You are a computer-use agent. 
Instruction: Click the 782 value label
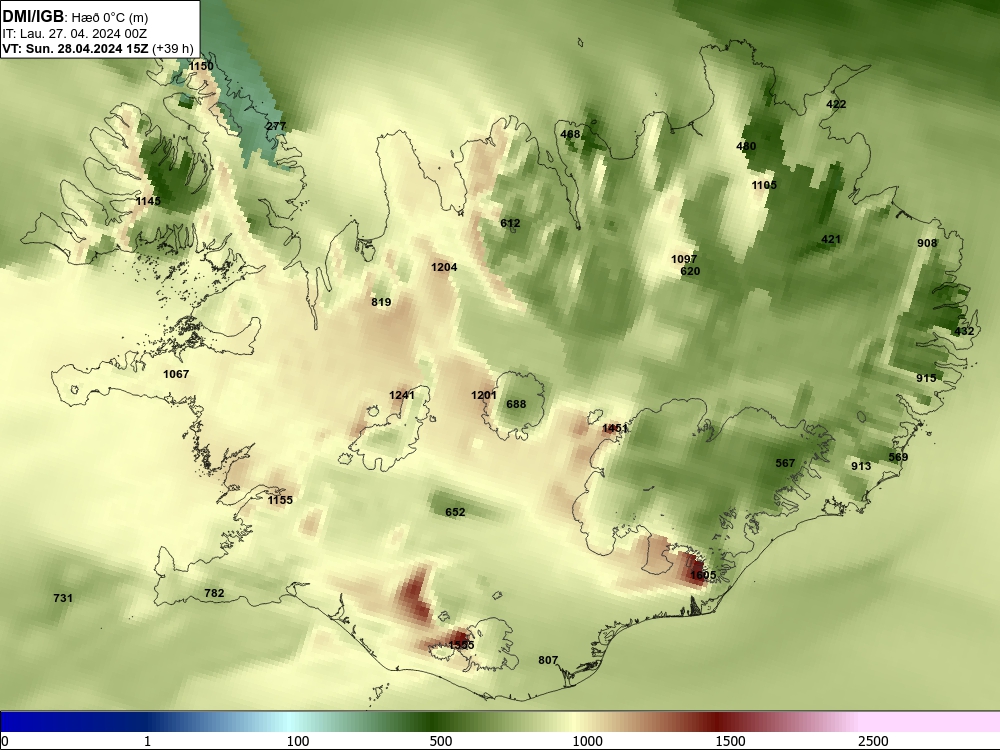(214, 593)
